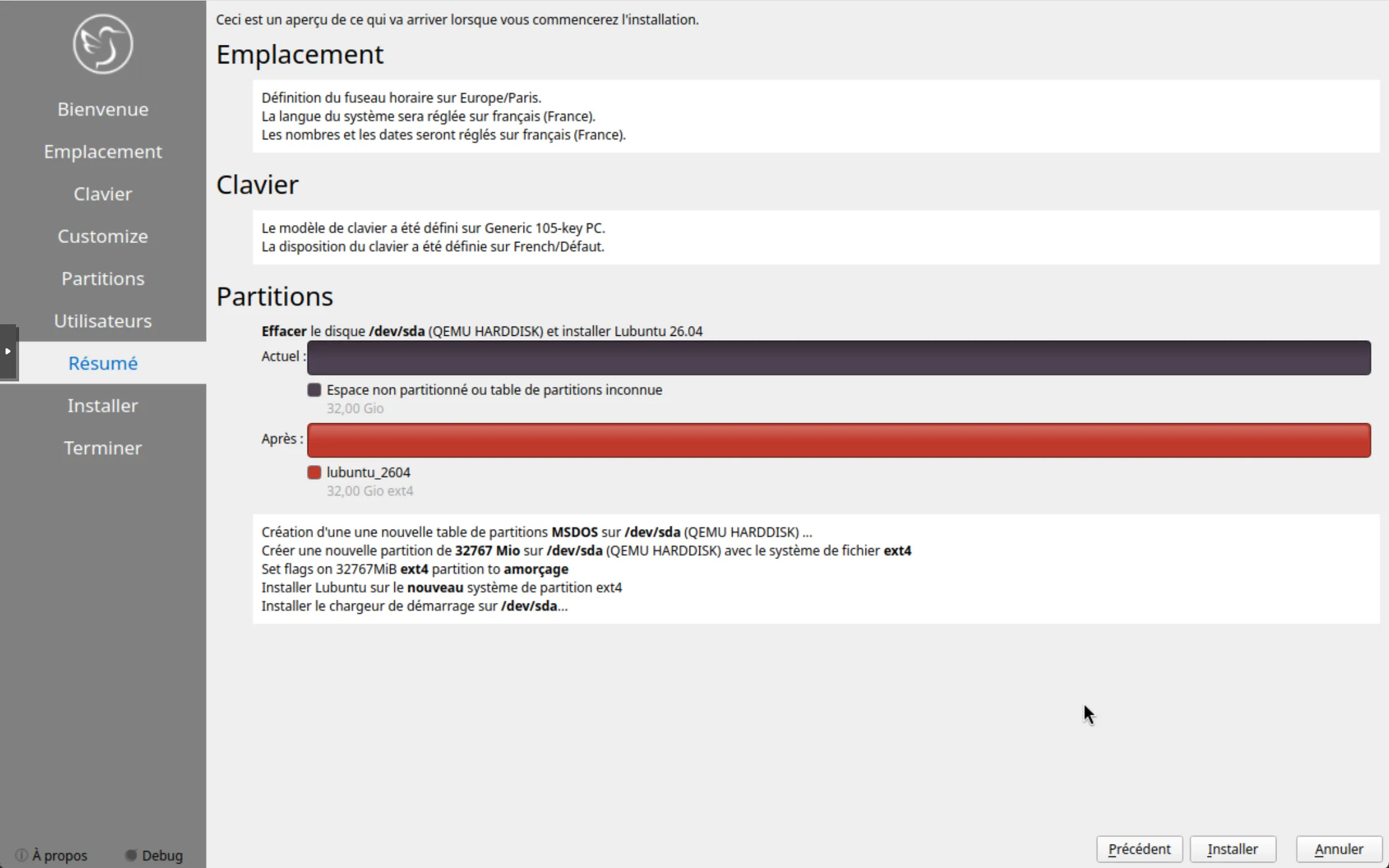Click the Terminer step in sidebar
Viewport: 1389px width, 868px height.
click(103, 448)
